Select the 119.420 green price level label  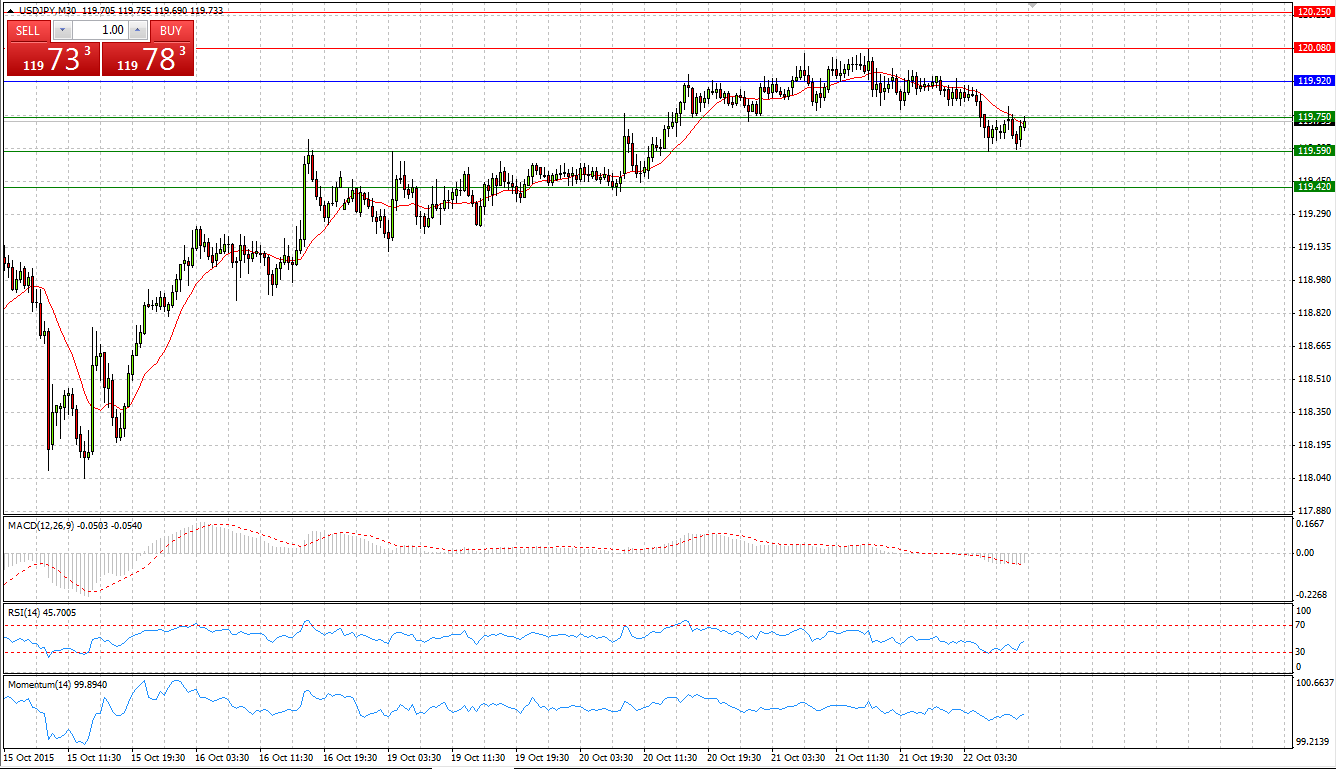click(x=1313, y=186)
